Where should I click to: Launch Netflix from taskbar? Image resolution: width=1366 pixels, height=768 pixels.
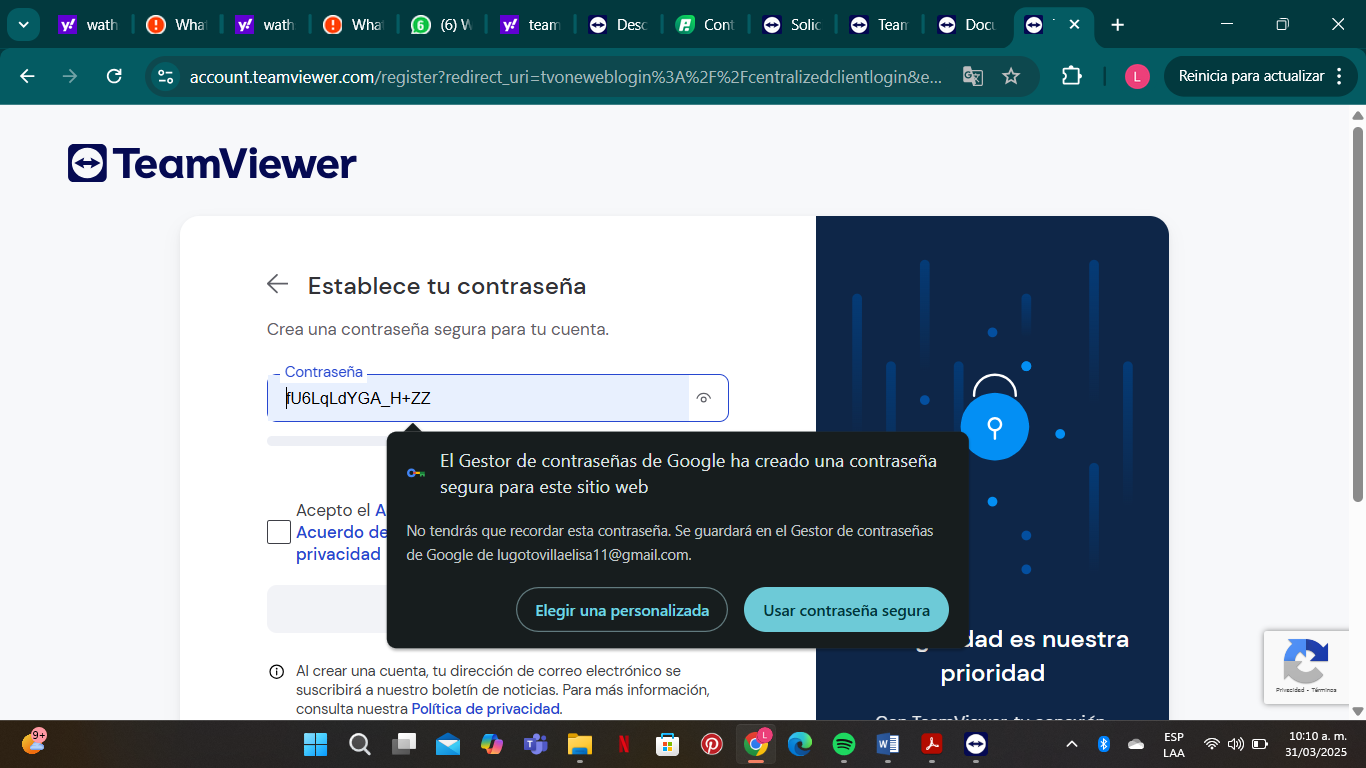click(624, 744)
